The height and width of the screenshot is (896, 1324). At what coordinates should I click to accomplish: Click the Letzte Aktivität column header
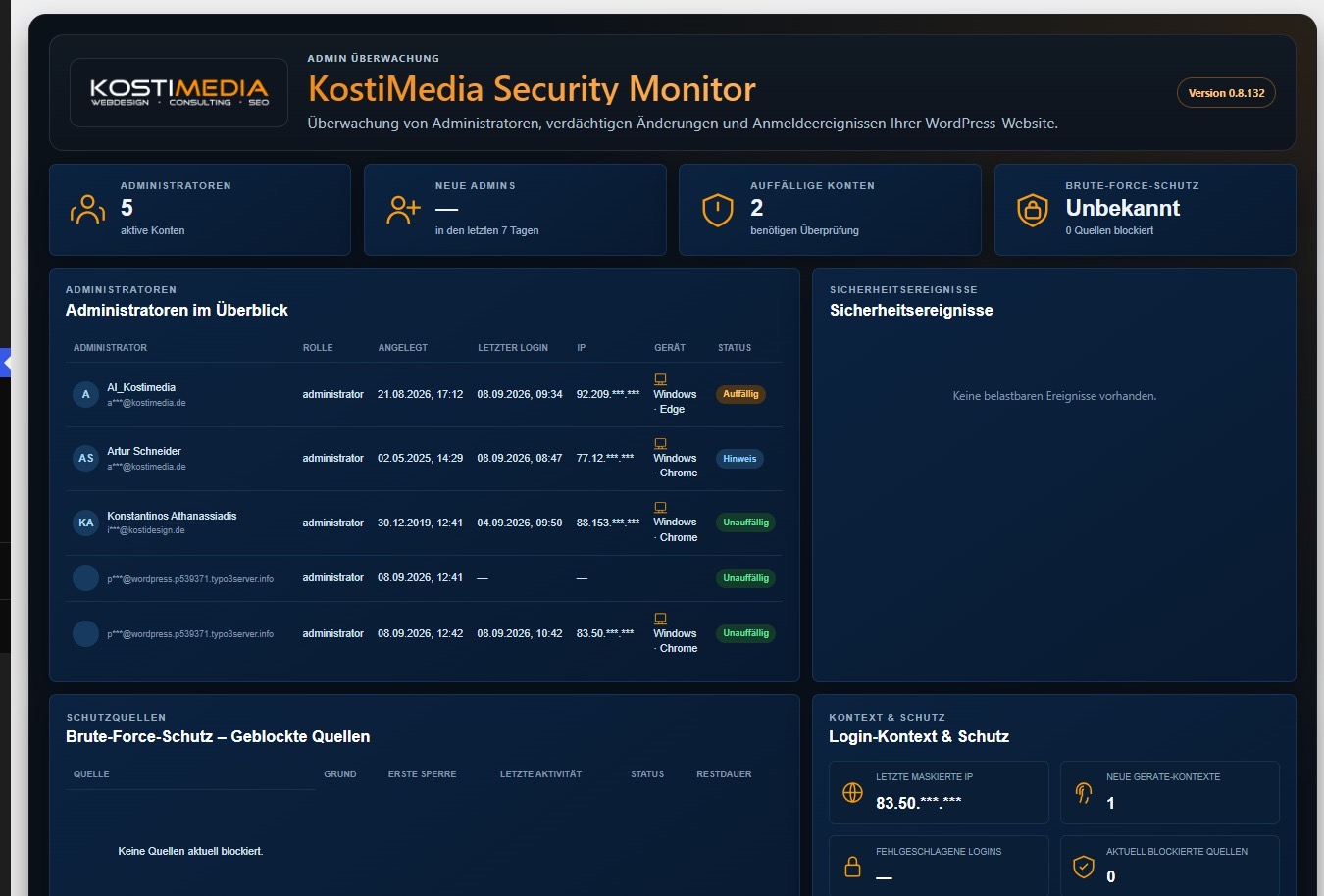coord(540,774)
